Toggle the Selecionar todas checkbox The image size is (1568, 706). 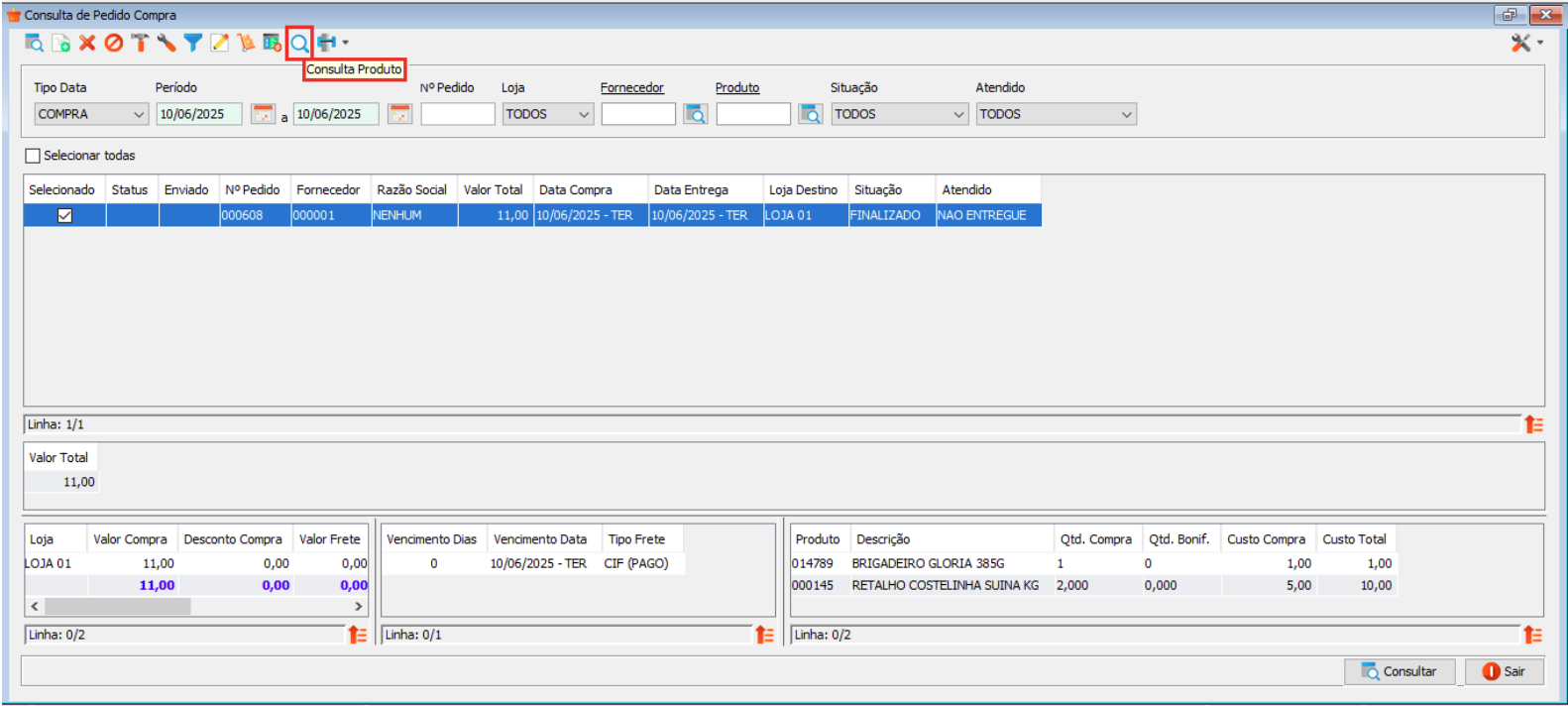[34, 156]
